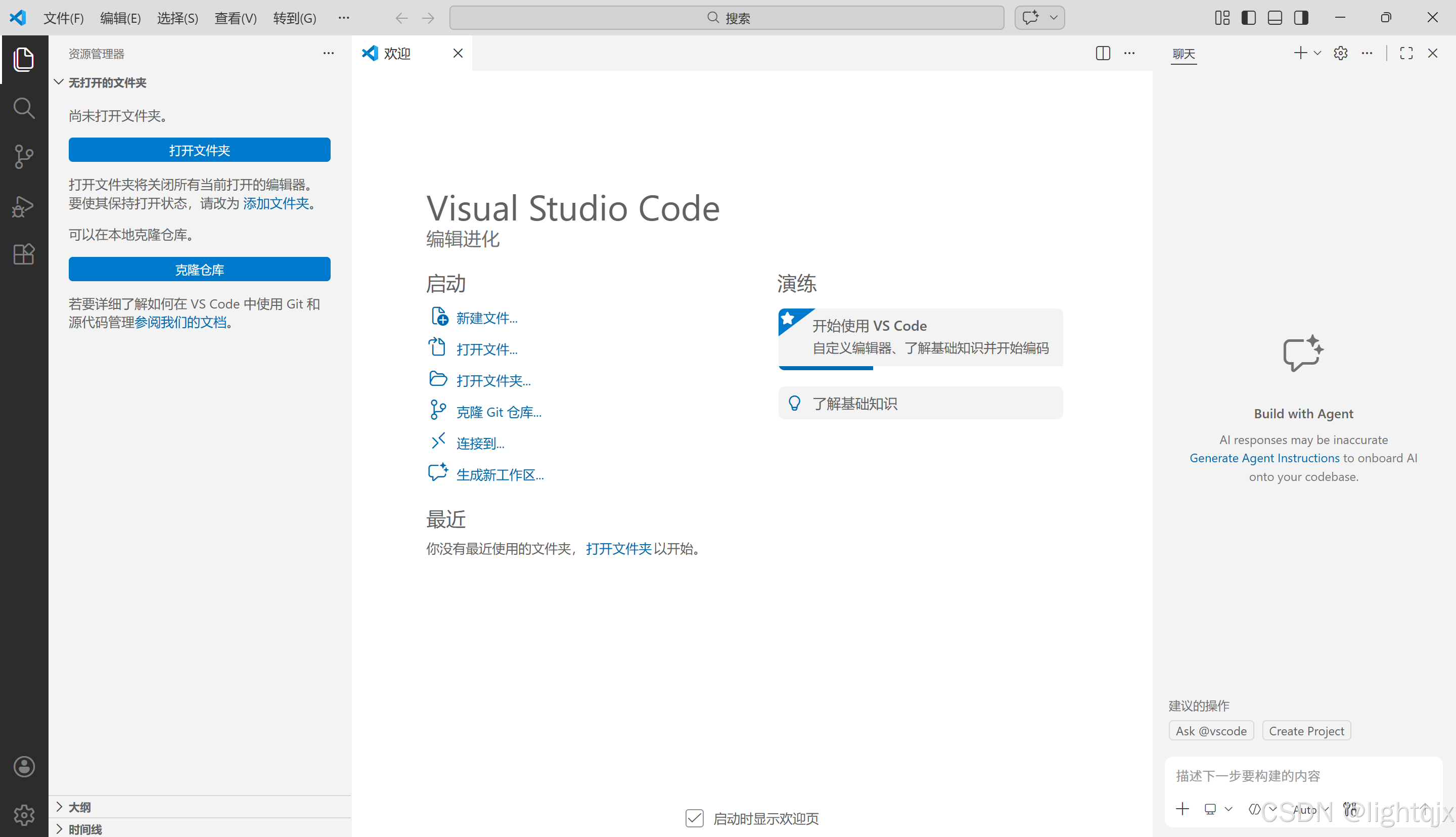Image resolution: width=1456 pixels, height=837 pixels.
Task: Open Search view in the activity bar
Action: (24, 108)
